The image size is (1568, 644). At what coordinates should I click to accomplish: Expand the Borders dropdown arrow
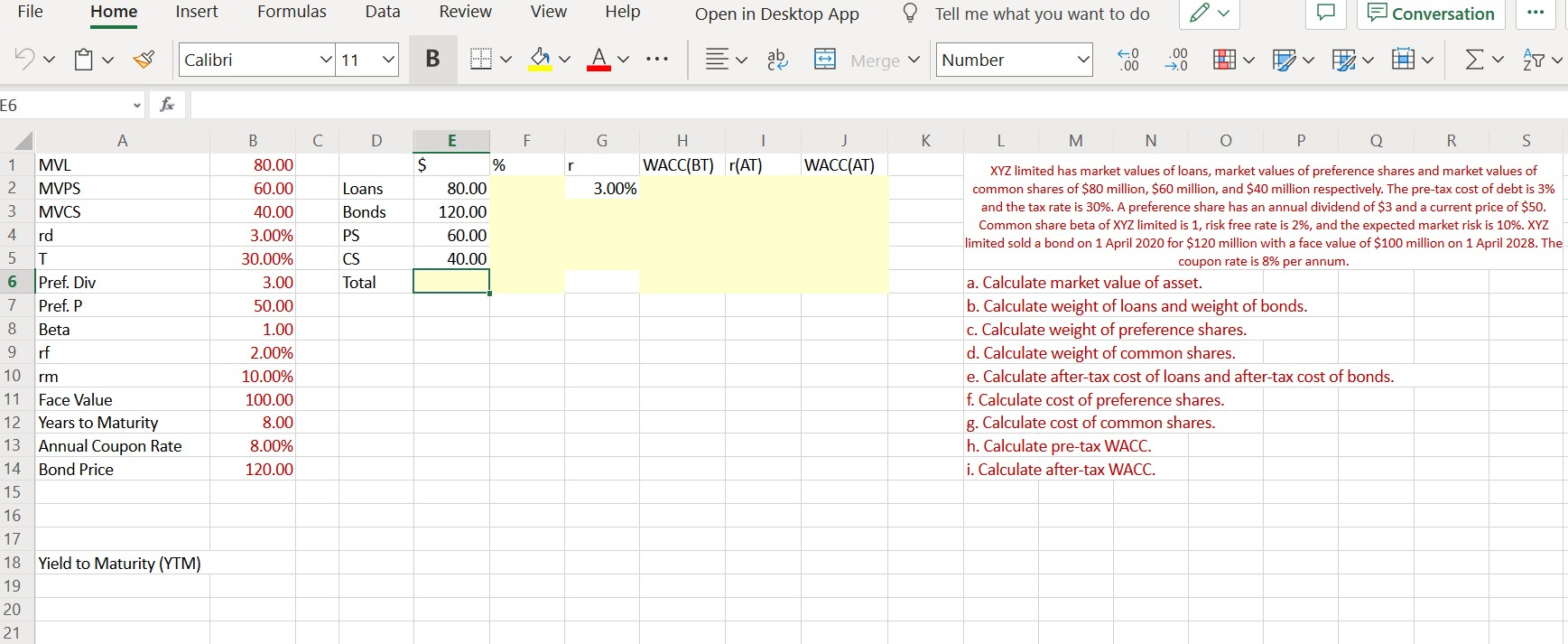(x=506, y=60)
